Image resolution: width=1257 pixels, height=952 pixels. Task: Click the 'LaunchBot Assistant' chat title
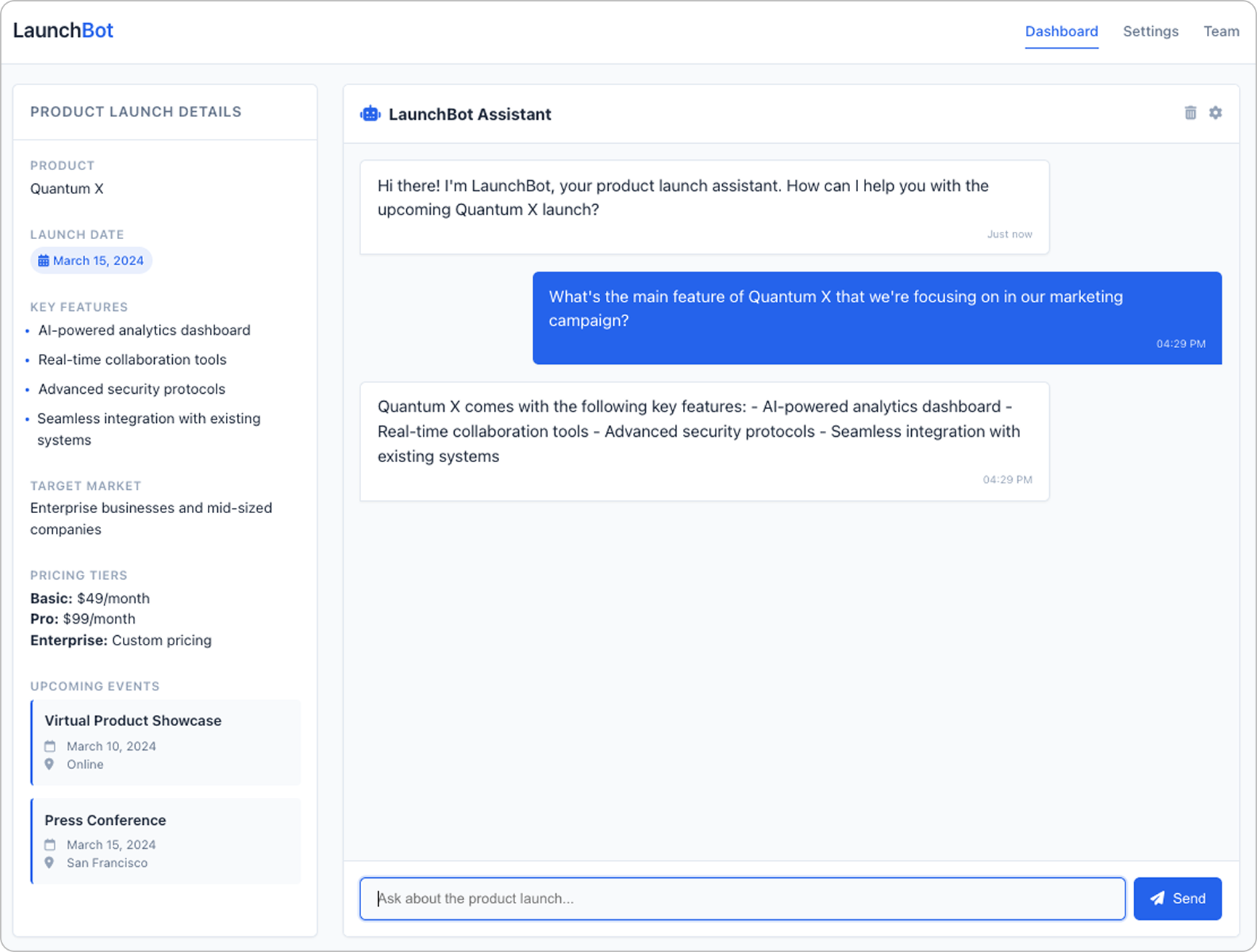click(470, 114)
